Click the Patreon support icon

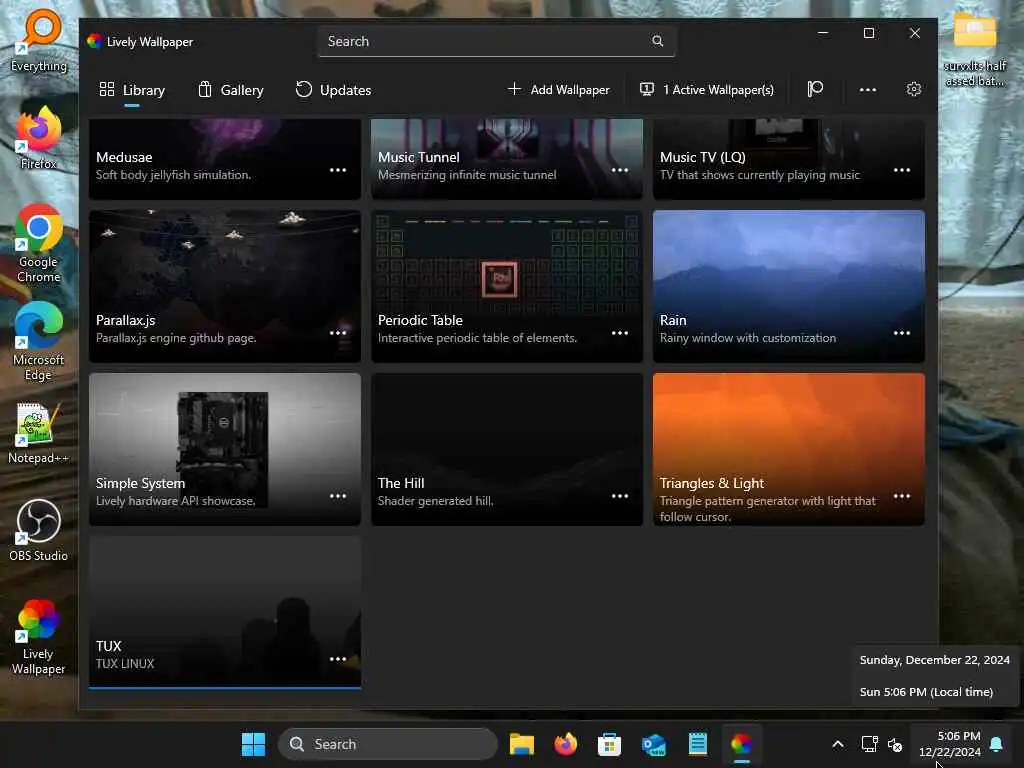[815, 89]
